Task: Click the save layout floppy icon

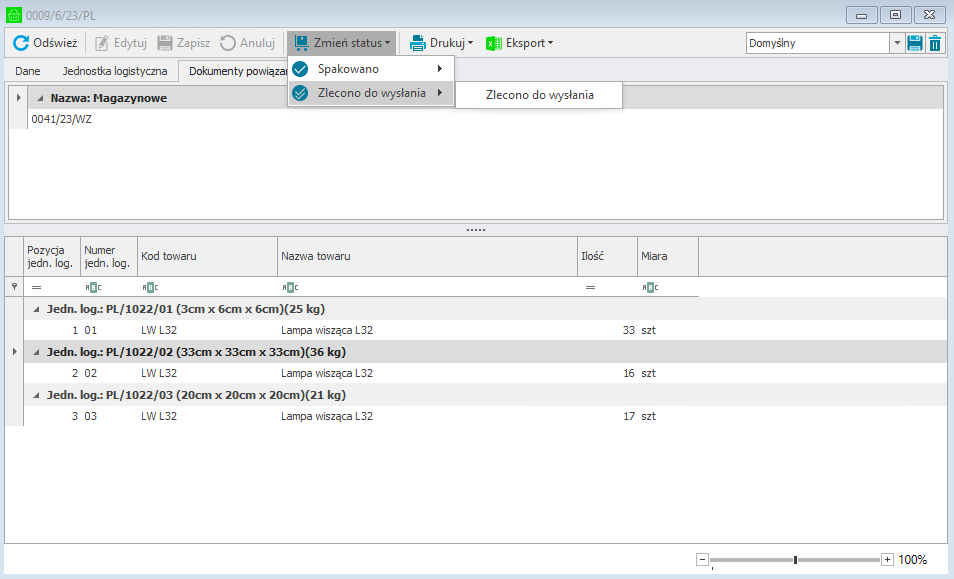Action: click(x=914, y=43)
